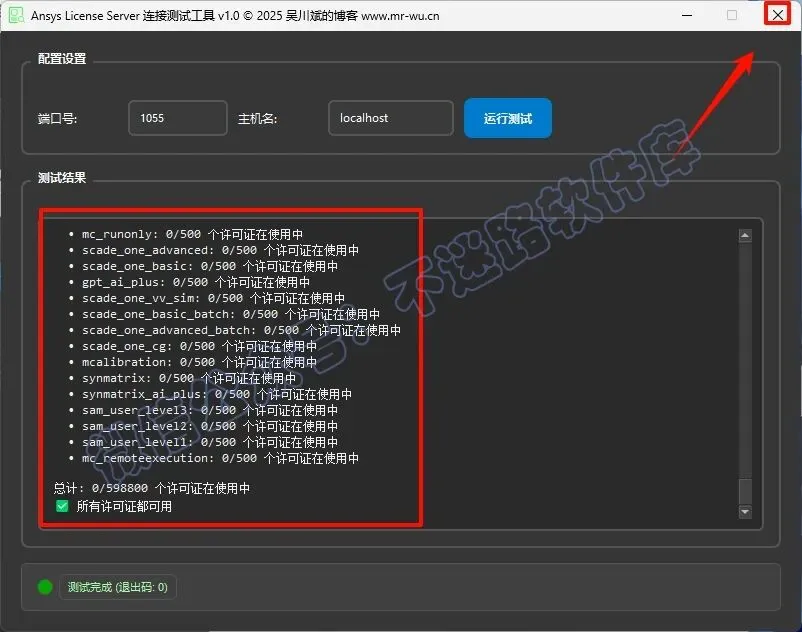The width and height of the screenshot is (802, 632).
Task: Click the 总计: 0/598800 summary line
Action: tap(152, 488)
